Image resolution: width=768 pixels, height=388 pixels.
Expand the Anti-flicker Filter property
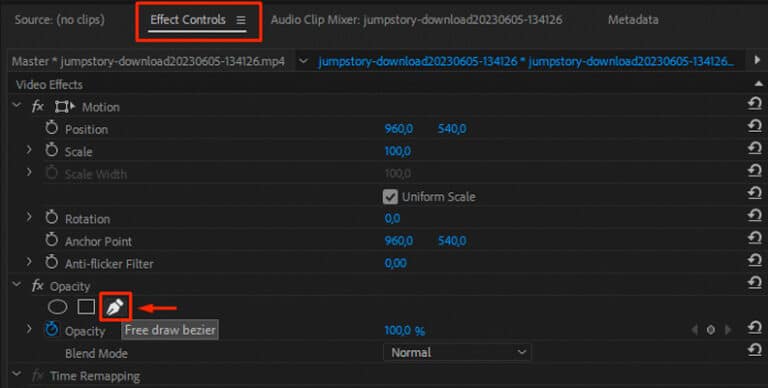[x=29, y=263]
